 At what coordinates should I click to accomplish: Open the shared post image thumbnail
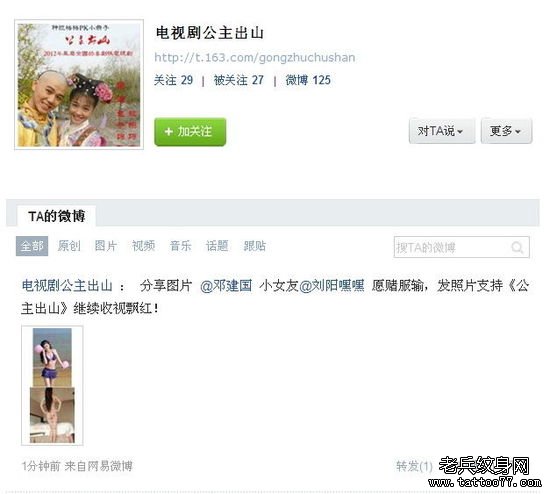click(x=52, y=386)
